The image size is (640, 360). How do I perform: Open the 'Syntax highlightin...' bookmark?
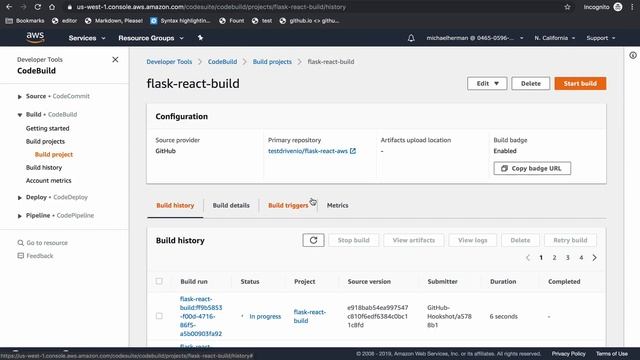[180, 20]
